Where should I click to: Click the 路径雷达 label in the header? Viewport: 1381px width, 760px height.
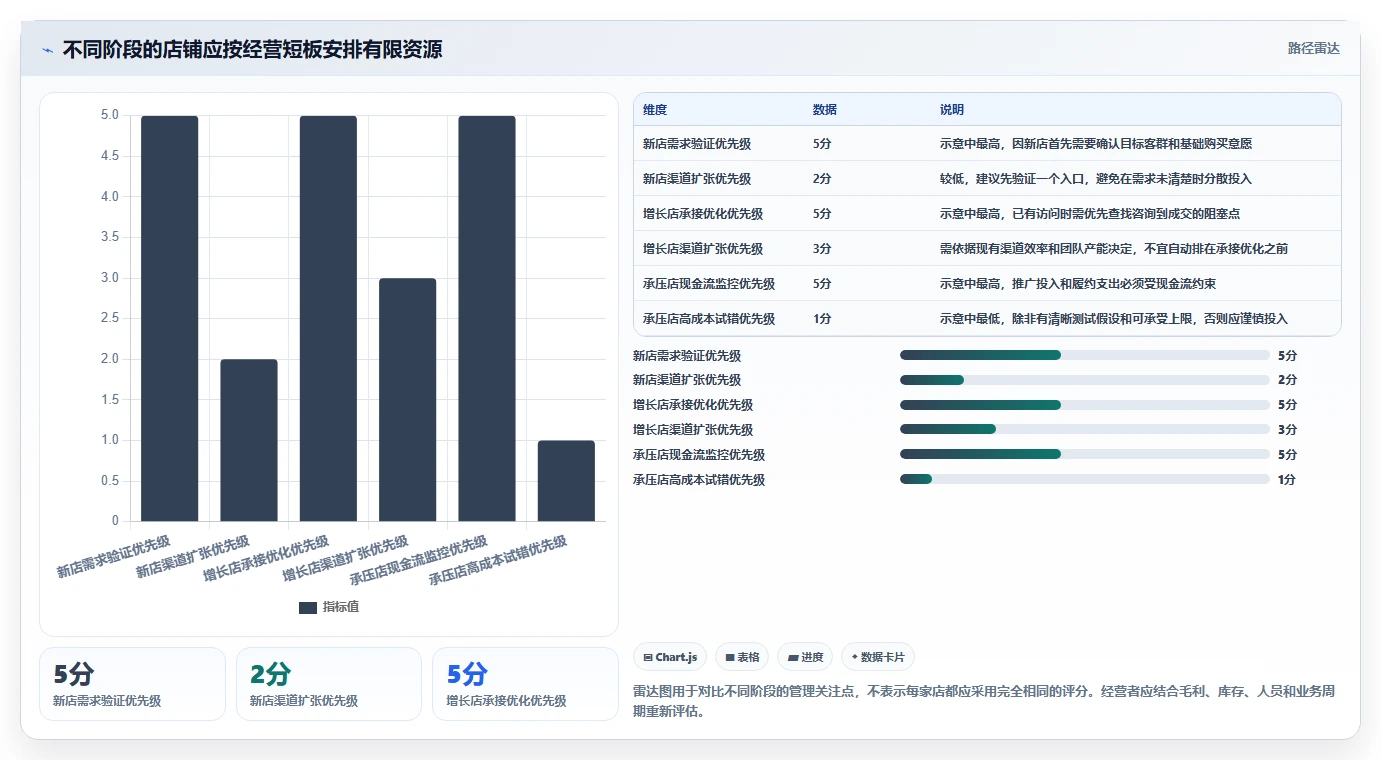click(x=1313, y=48)
